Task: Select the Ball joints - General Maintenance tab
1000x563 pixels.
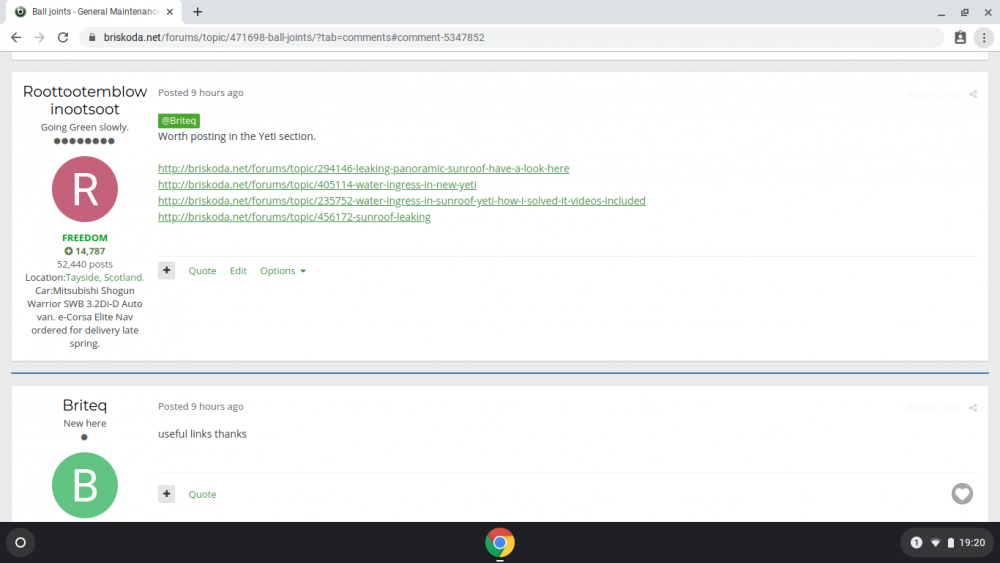Action: (94, 11)
